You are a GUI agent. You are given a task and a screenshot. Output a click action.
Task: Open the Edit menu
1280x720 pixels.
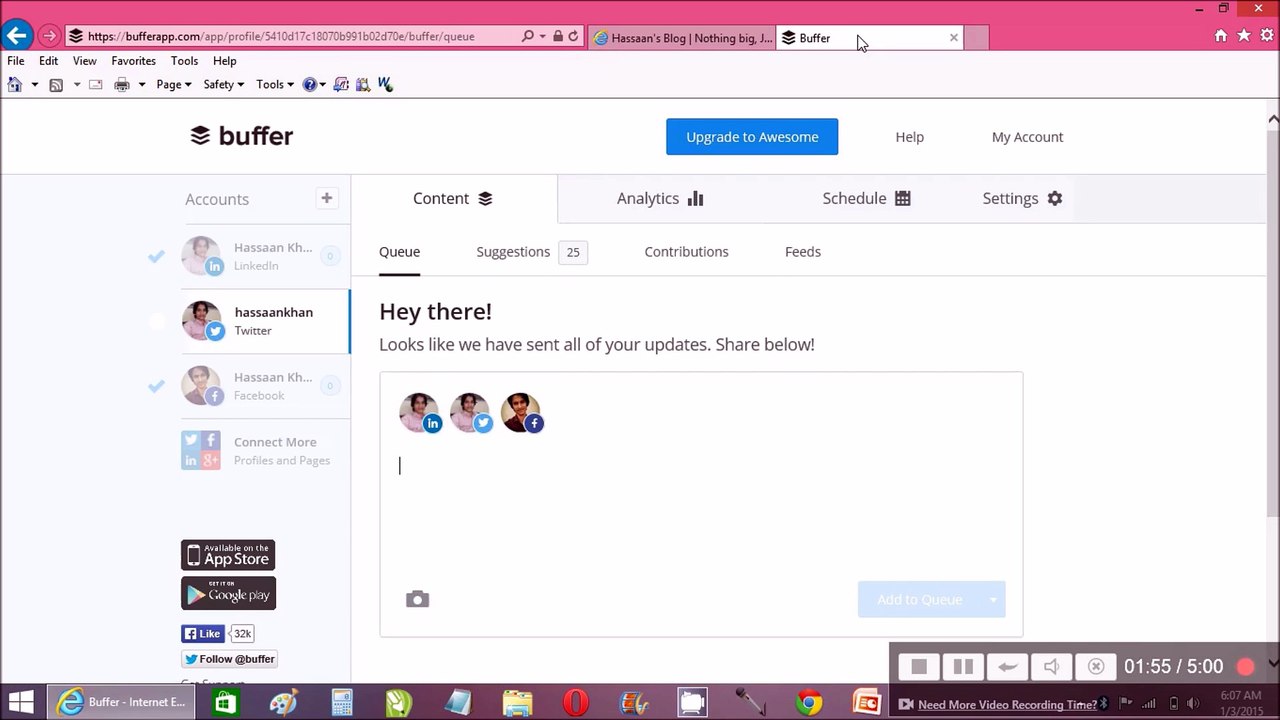[x=48, y=61]
